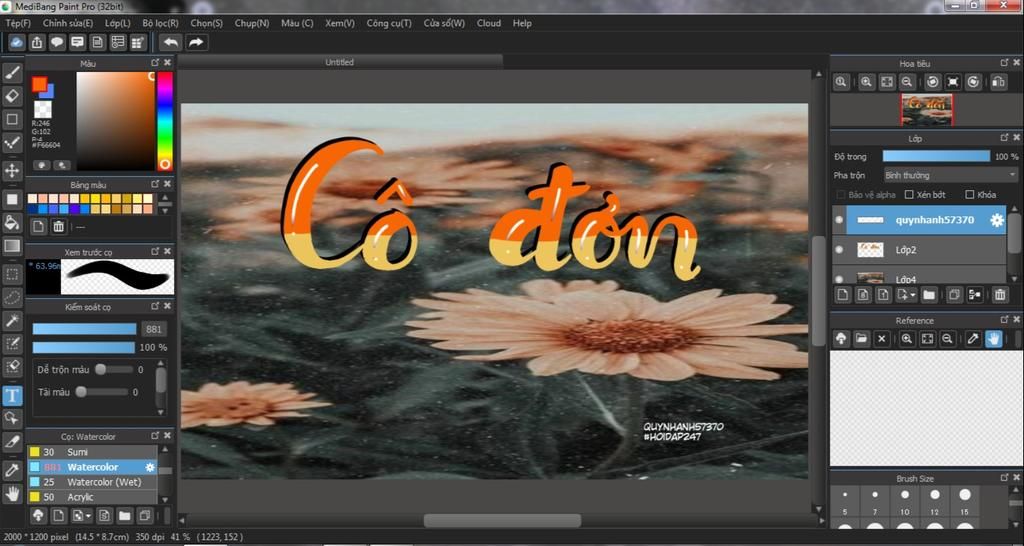Select the Text tool
Image resolution: width=1024 pixels, height=546 pixels.
coord(12,395)
